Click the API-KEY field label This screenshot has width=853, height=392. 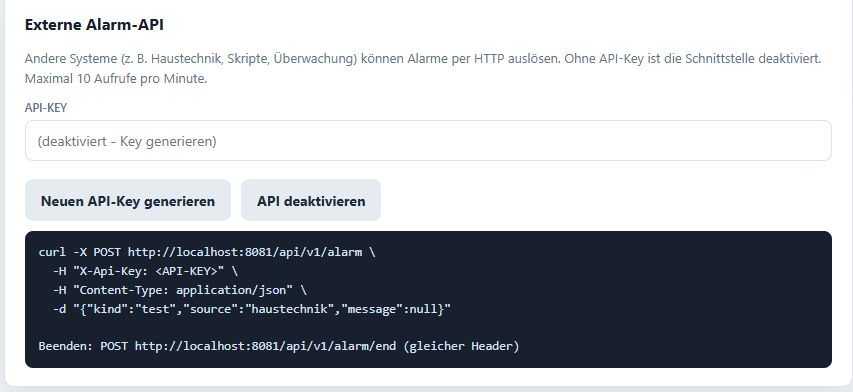click(46, 108)
